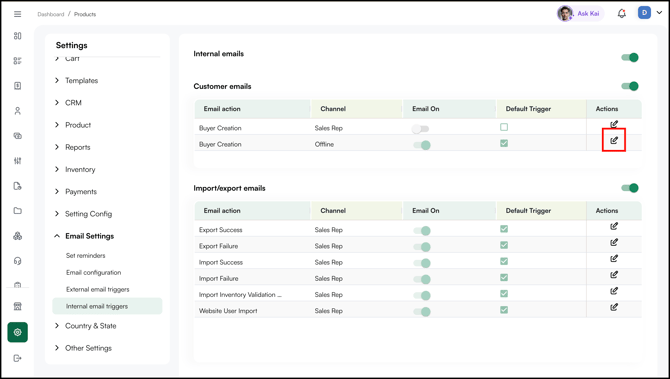Click the blue D user avatar
This screenshot has width=670, height=379.
point(644,13)
